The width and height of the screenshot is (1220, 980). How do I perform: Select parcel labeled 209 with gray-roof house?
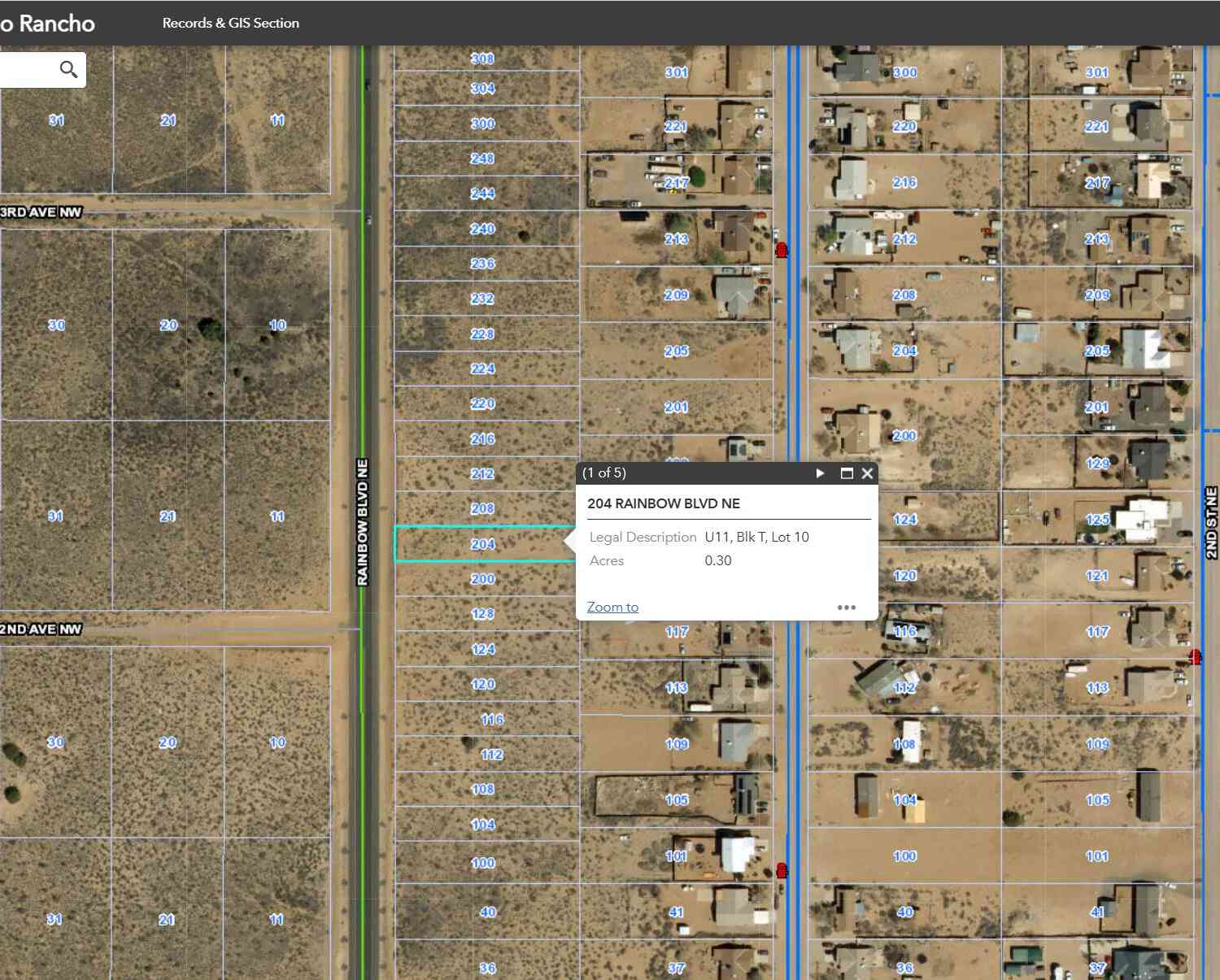pyautogui.click(x=676, y=295)
